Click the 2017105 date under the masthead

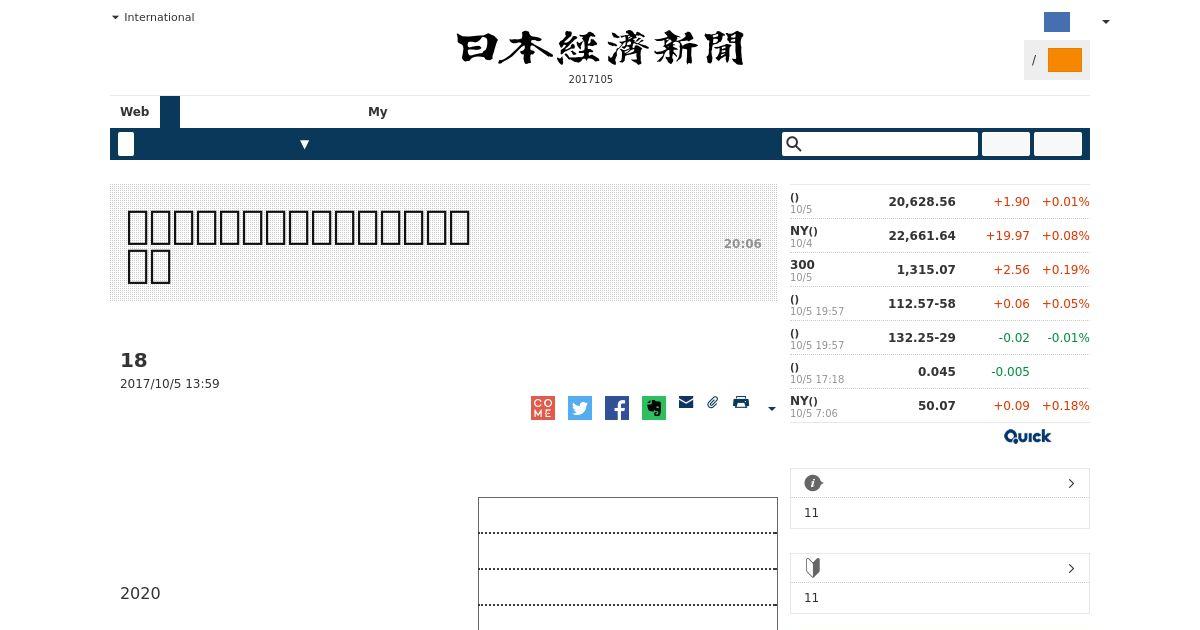click(591, 80)
